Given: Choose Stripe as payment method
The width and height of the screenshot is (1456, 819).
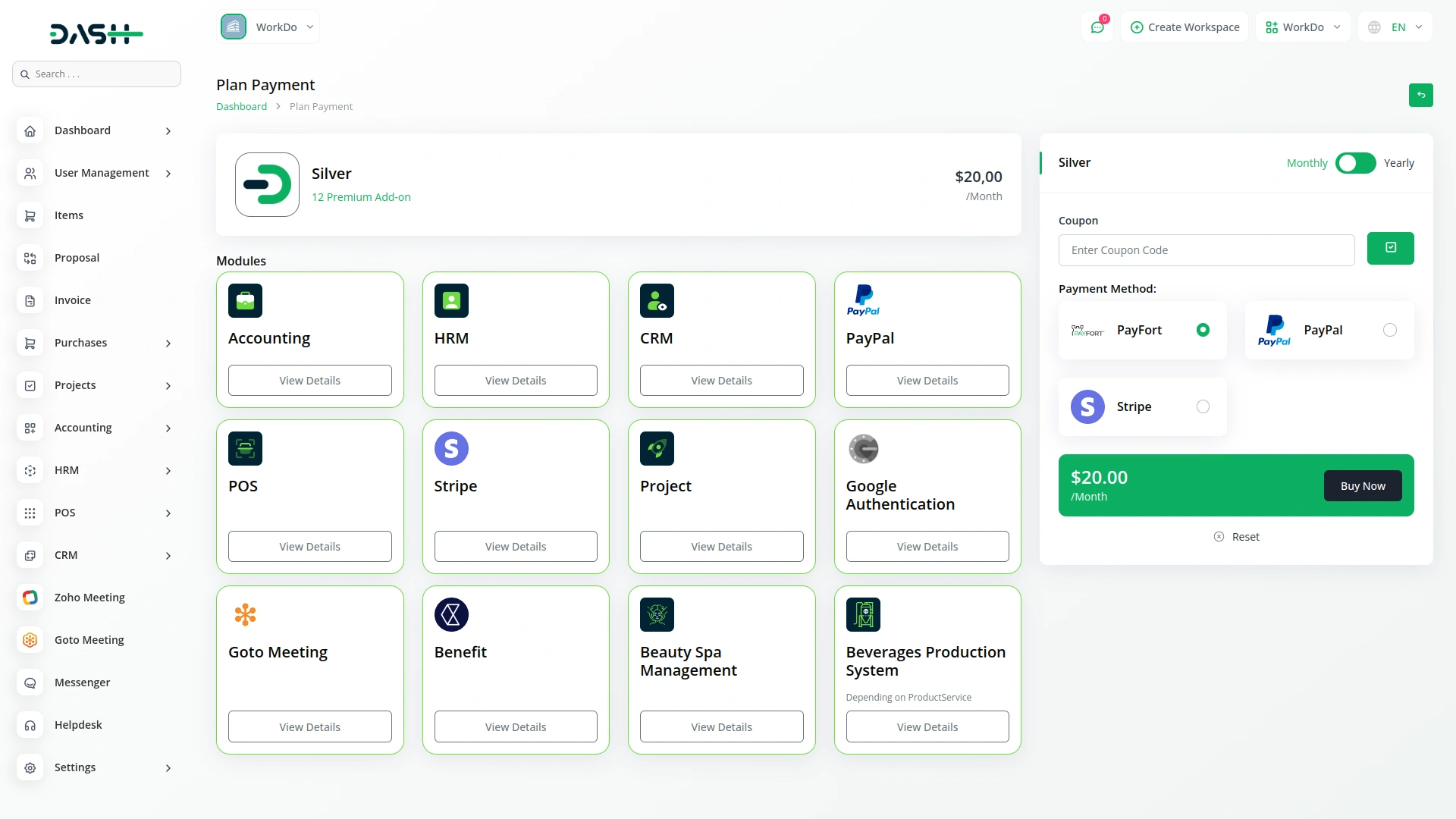Looking at the screenshot, I should [1203, 406].
